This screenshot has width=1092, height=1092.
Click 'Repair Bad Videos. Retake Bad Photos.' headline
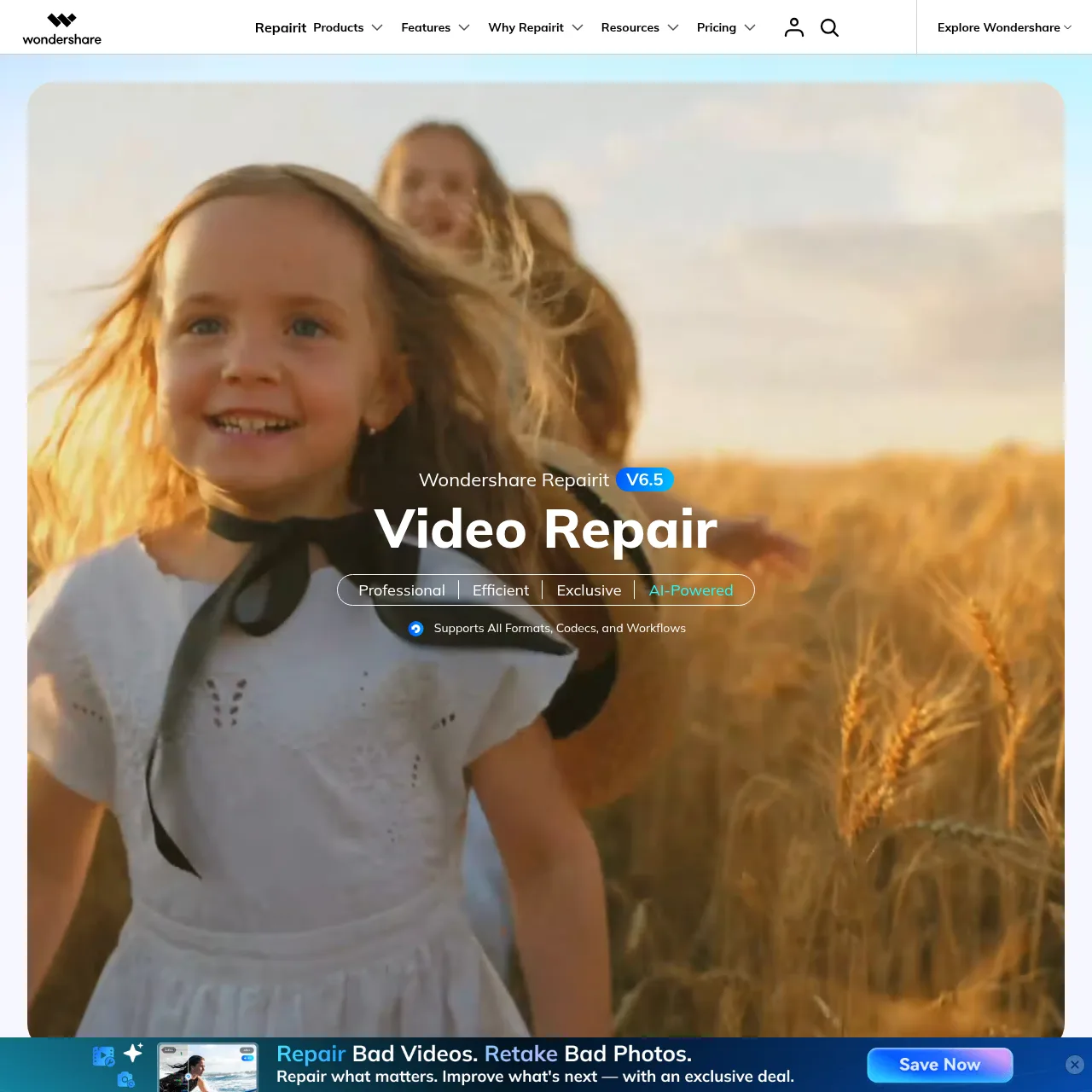pos(484,1054)
